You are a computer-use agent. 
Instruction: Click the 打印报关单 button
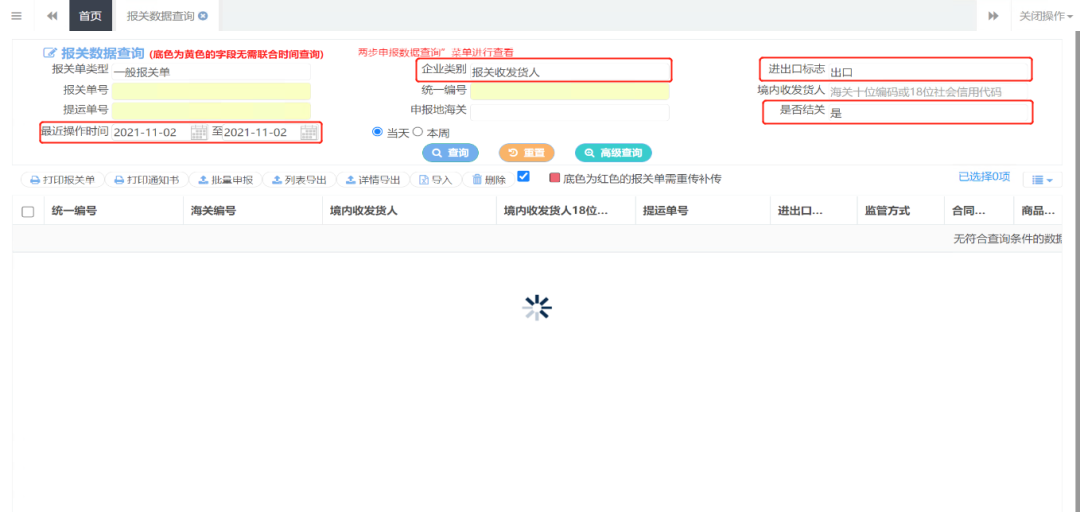coord(62,180)
